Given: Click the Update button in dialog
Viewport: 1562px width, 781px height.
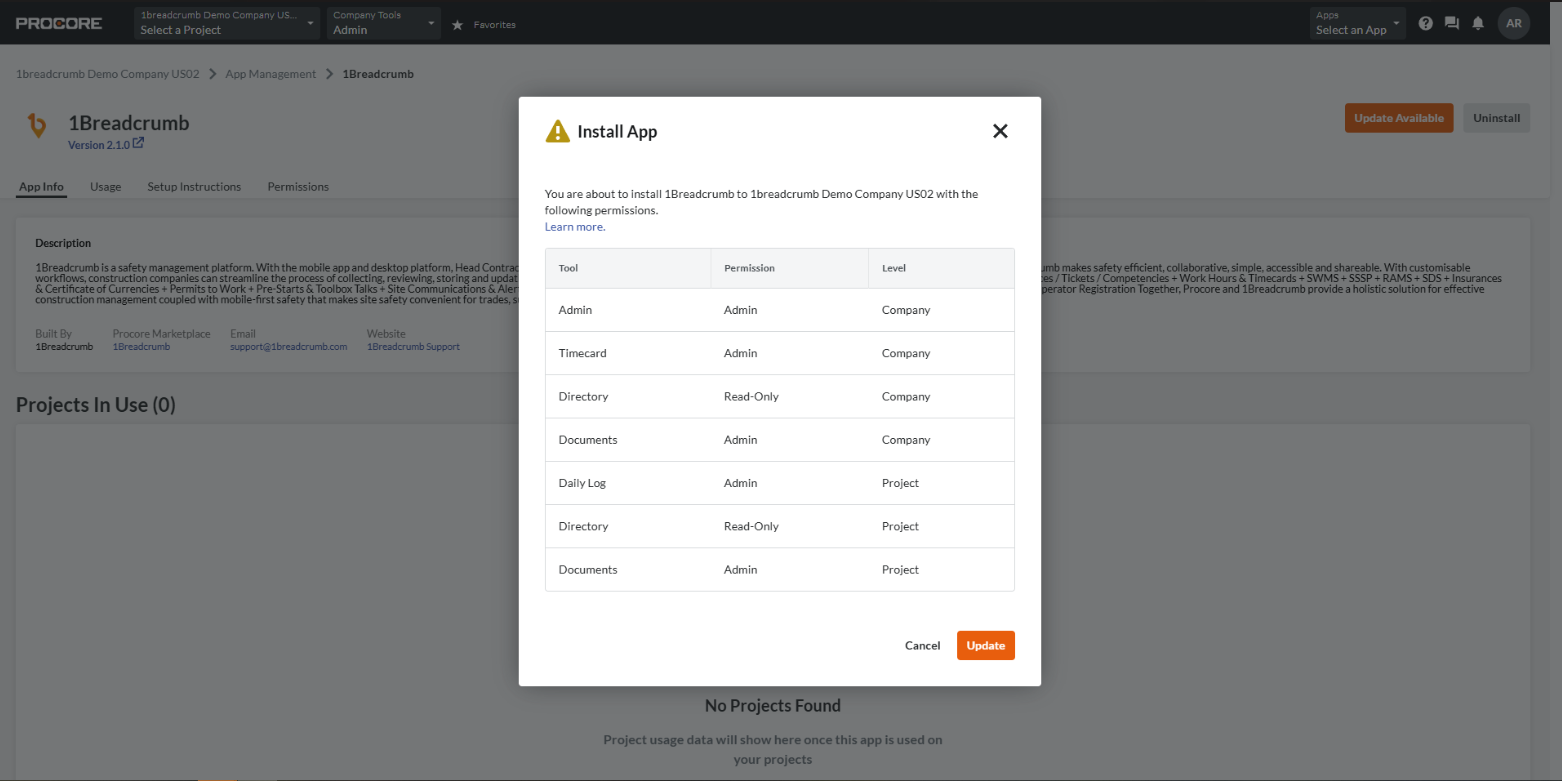Looking at the screenshot, I should tap(986, 646).
